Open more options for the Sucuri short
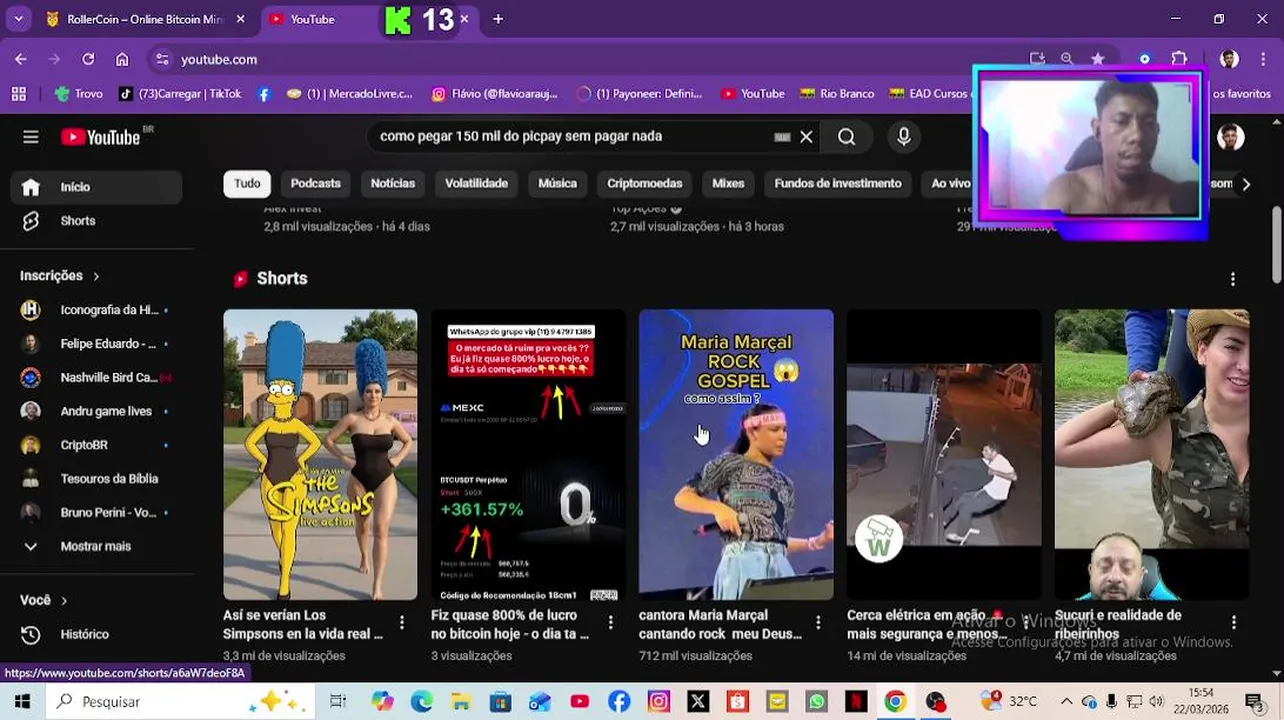1284x720 pixels. pos(1234,623)
